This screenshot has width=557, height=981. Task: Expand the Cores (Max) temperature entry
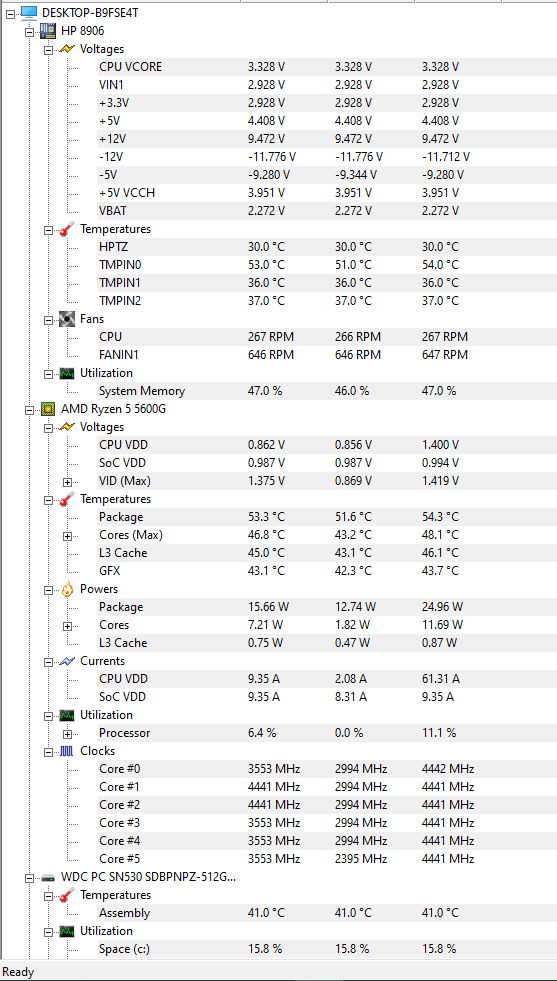pyautogui.click(x=67, y=536)
